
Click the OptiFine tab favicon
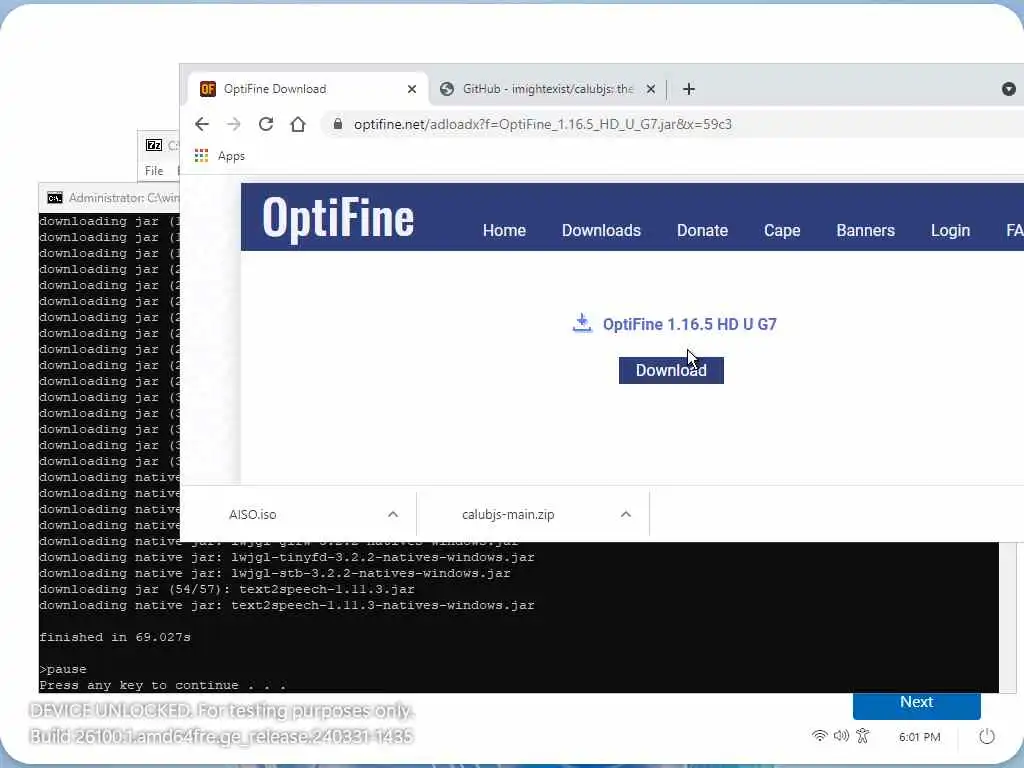(208, 89)
